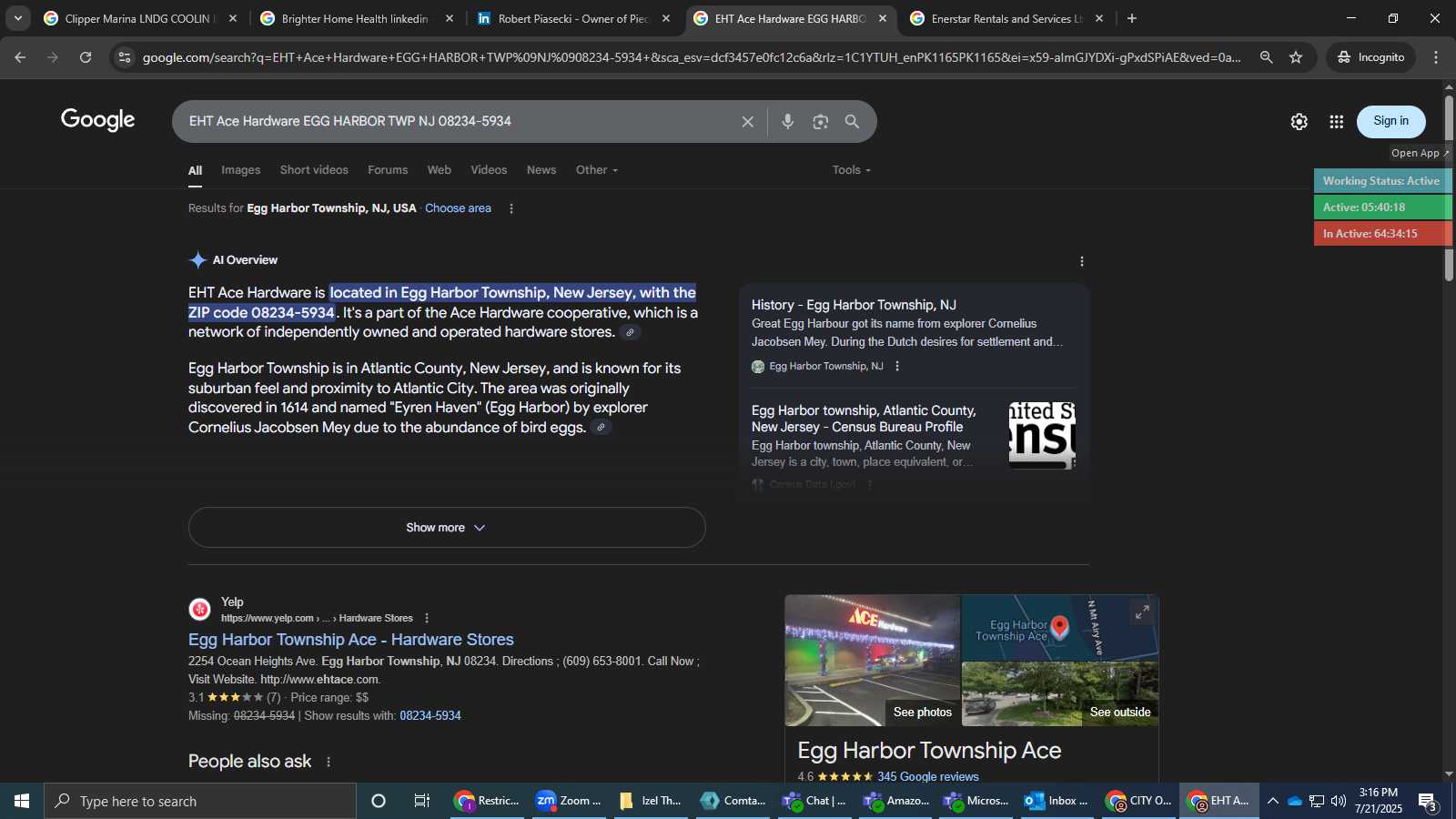Open Chrome zoom magnifier in address bar

pos(1266,57)
